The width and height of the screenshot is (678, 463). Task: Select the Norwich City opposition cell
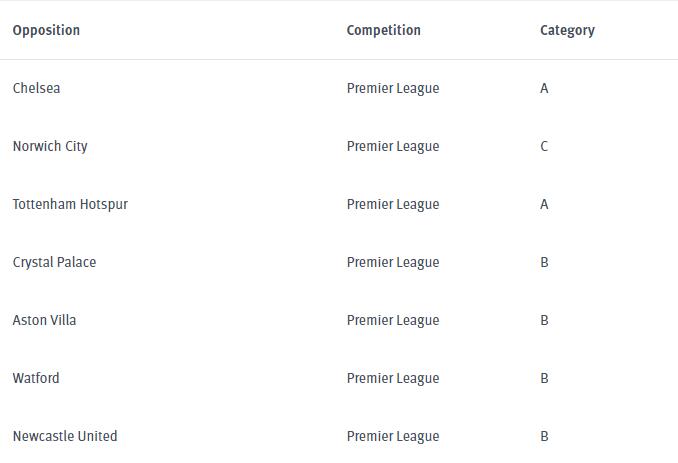50,146
